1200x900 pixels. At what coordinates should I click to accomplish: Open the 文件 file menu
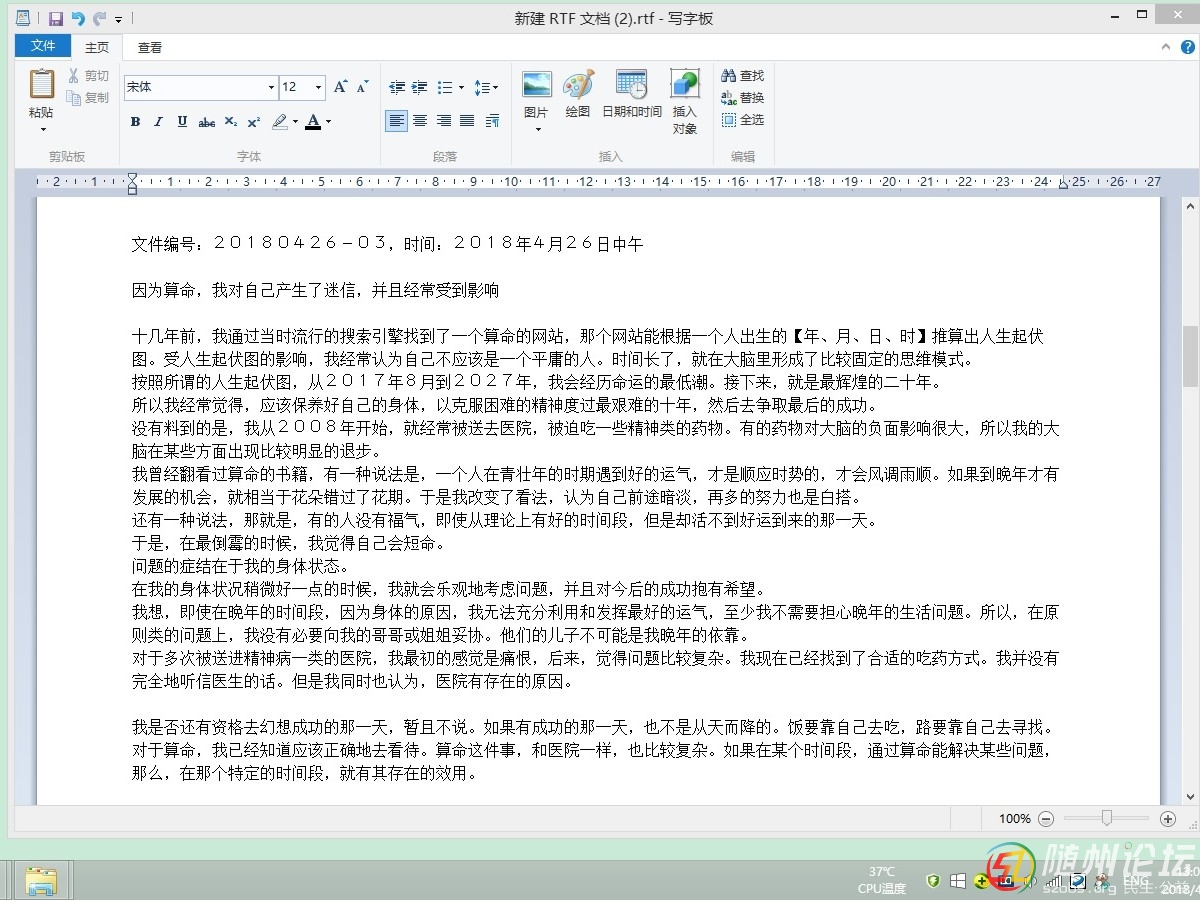[43, 46]
